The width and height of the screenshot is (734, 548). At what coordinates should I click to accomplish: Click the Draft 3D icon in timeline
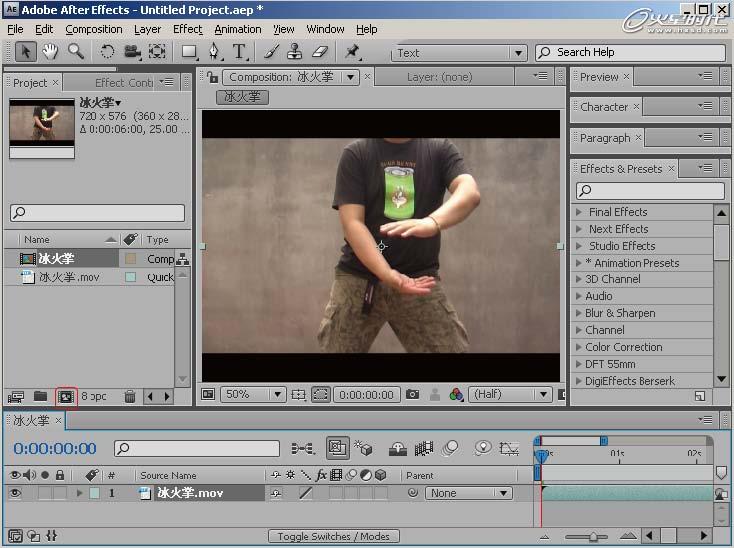pos(363,448)
